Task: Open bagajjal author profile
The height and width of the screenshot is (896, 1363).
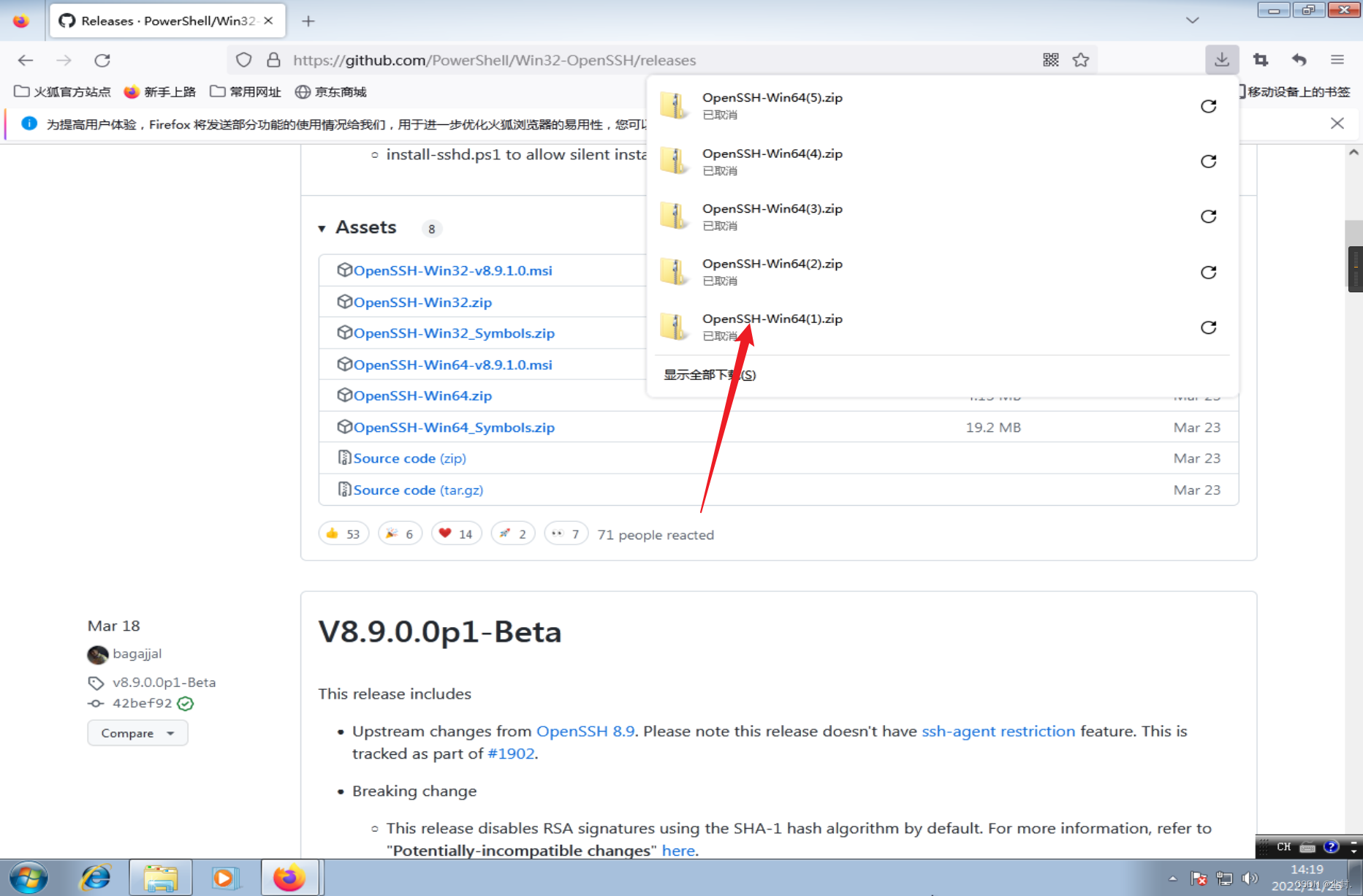Action: 137,653
